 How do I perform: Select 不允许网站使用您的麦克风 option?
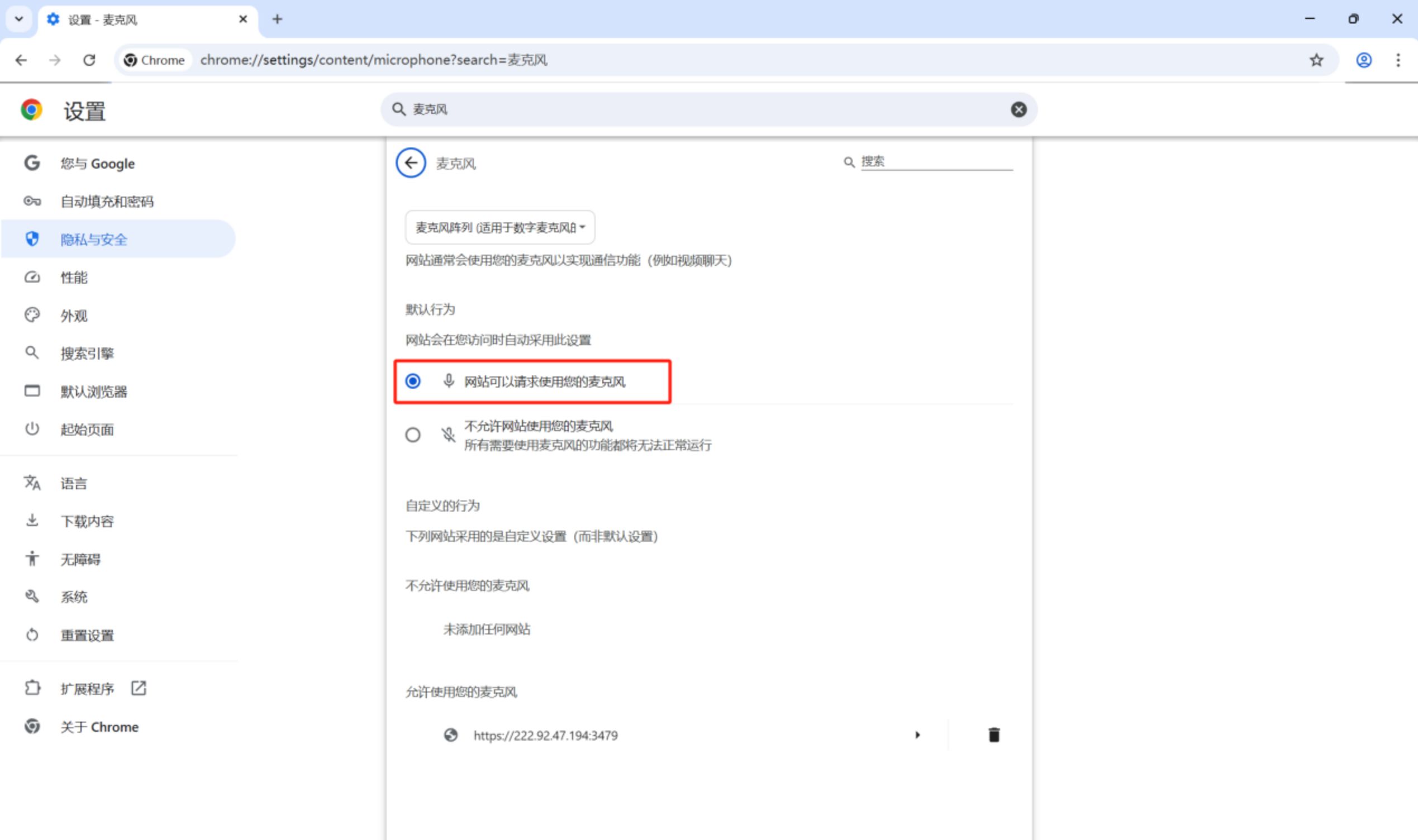pyautogui.click(x=413, y=435)
